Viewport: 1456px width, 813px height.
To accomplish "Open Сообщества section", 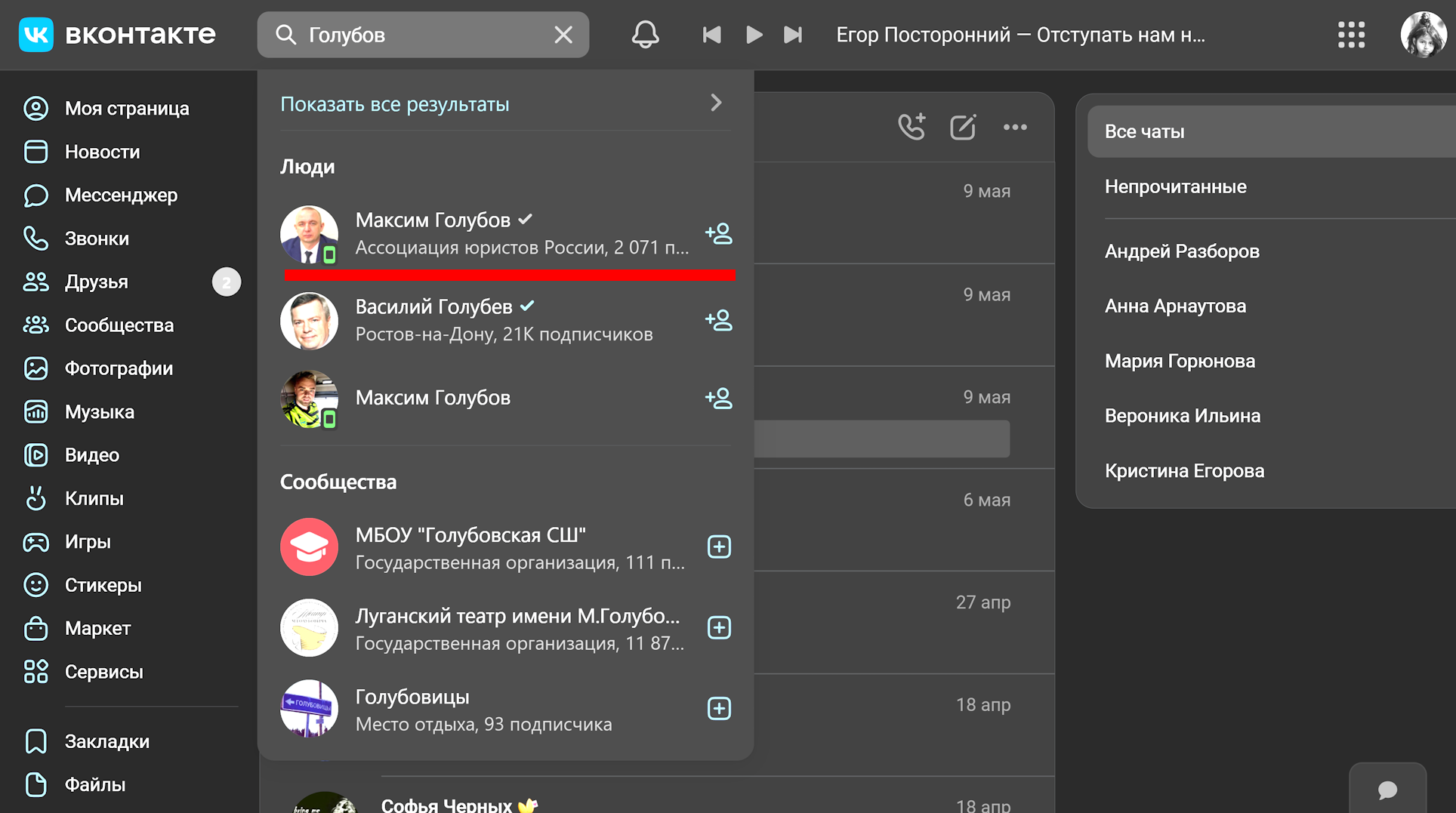I will 119,325.
